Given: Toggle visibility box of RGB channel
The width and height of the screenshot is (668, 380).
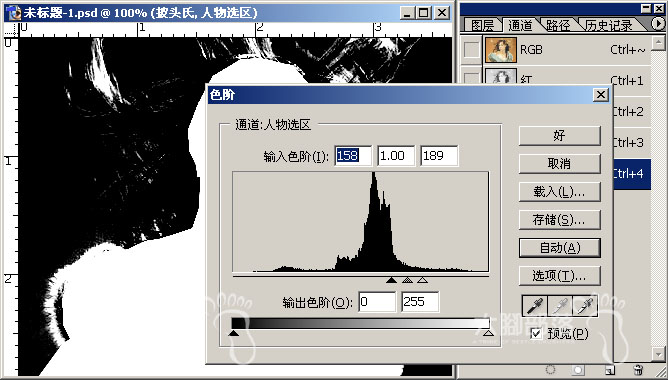Looking at the screenshot, I should tap(472, 49).
